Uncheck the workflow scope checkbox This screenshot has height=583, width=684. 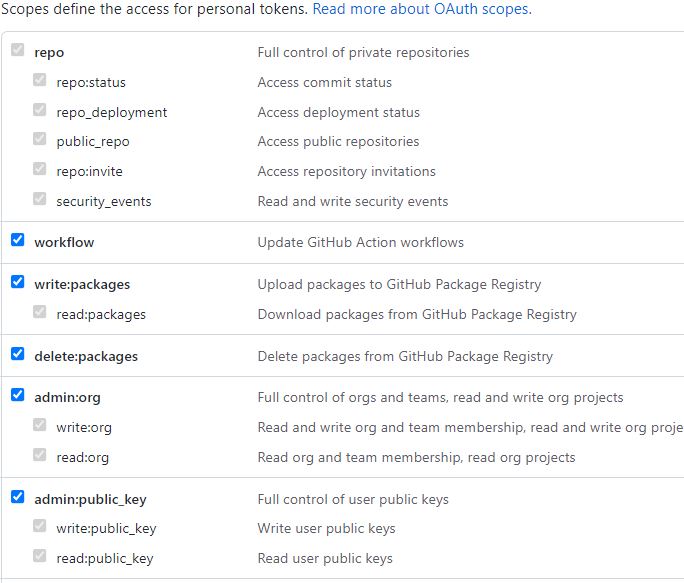point(17,240)
